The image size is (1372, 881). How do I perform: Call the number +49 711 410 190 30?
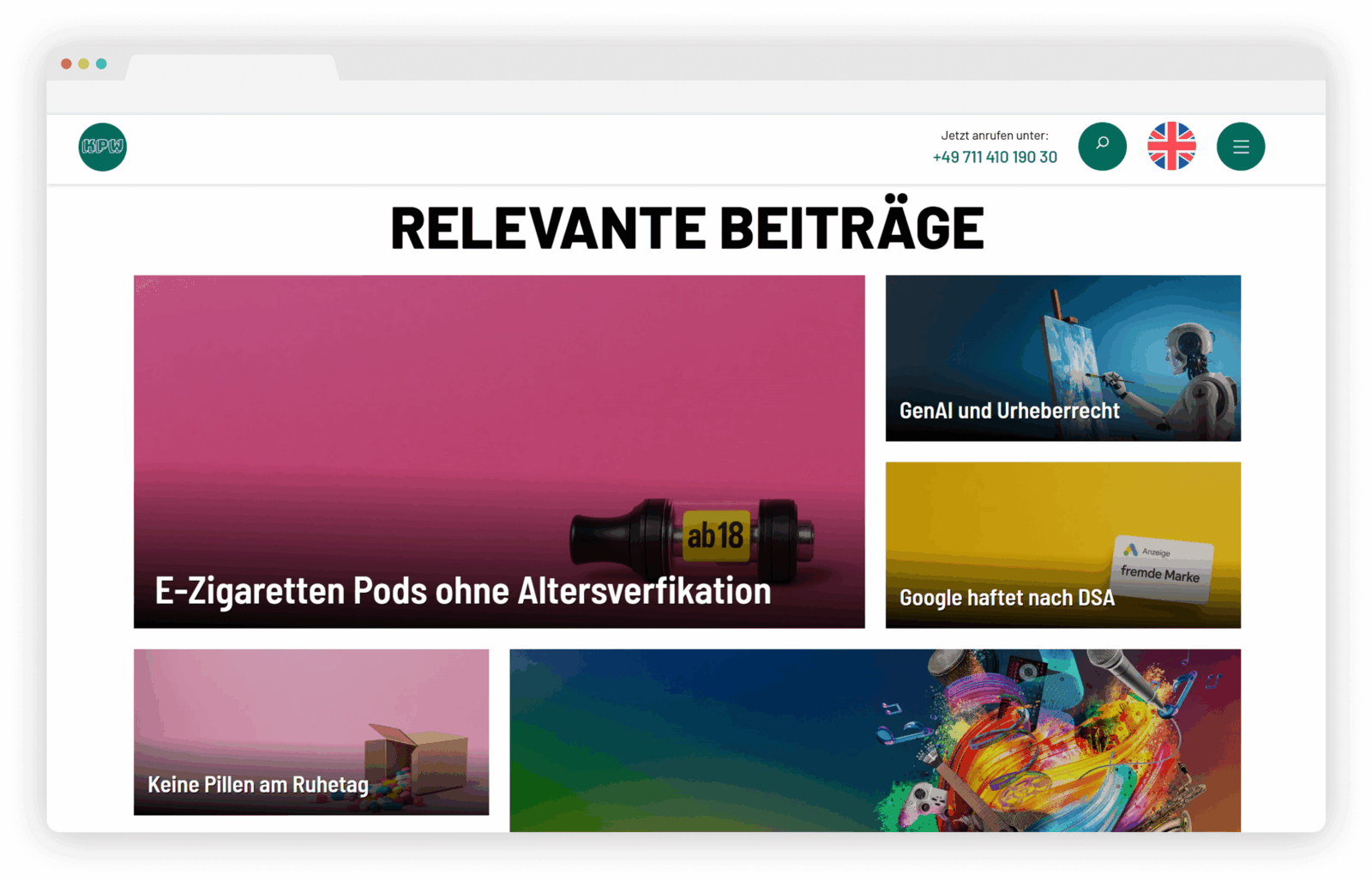click(x=995, y=157)
